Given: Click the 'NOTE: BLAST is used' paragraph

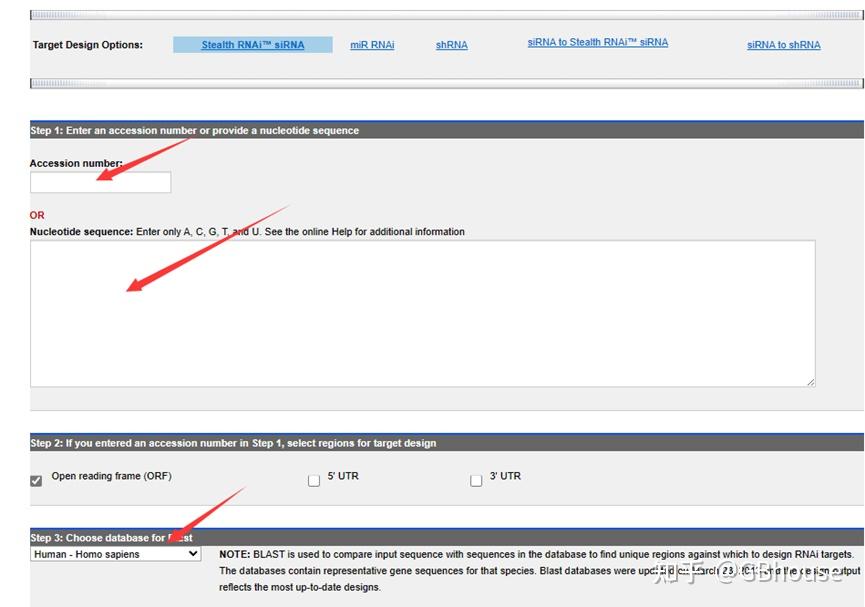Looking at the screenshot, I should pyautogui.click(x=540, y=571).
